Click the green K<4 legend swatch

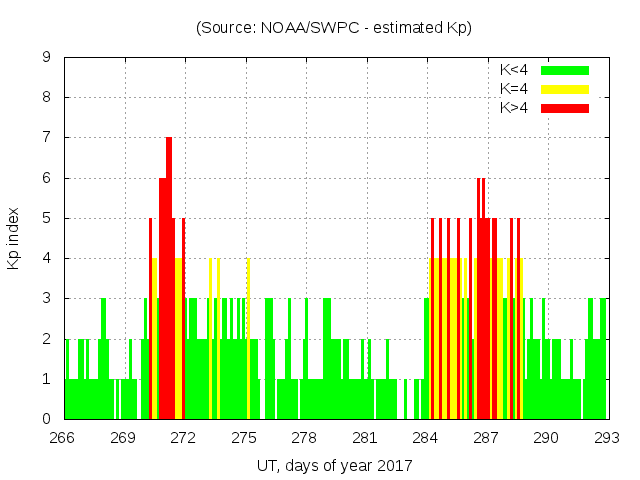565,70
